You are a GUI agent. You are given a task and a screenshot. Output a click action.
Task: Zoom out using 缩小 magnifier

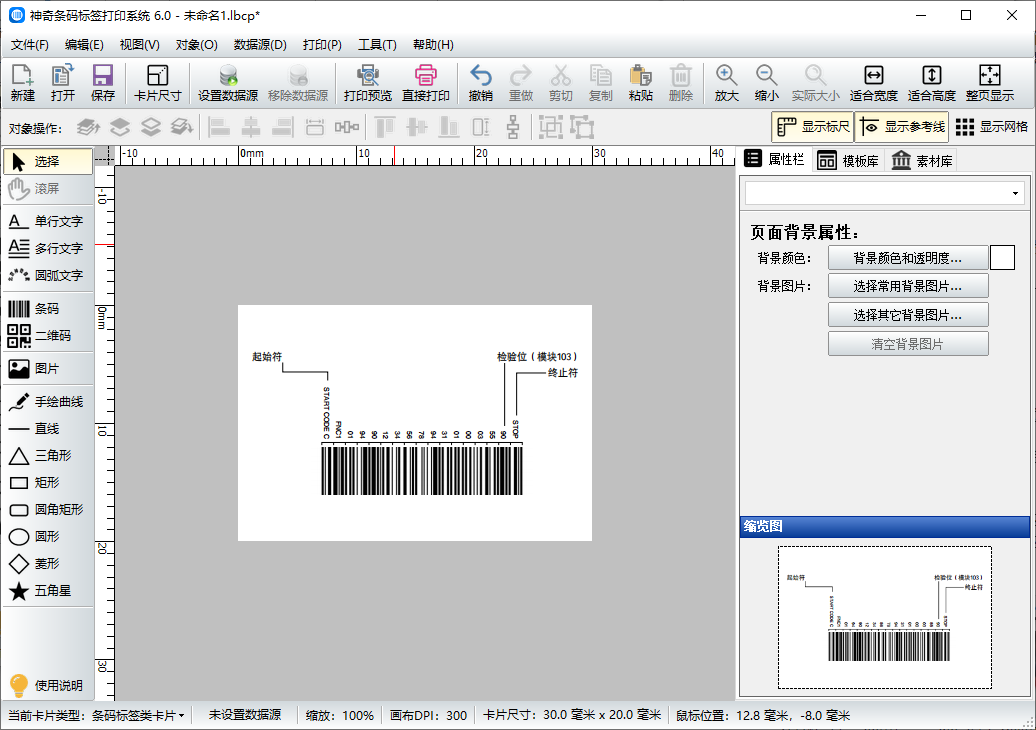[x=766, y=83]
